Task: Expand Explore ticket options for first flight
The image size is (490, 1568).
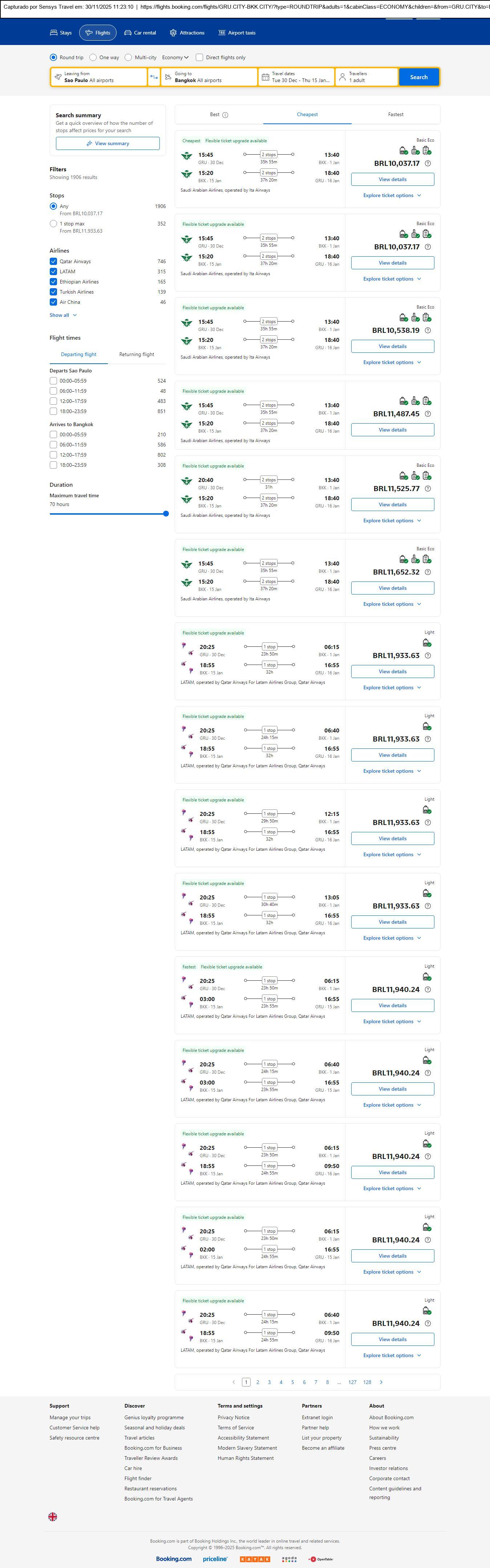Action: (x=392, y=196)
